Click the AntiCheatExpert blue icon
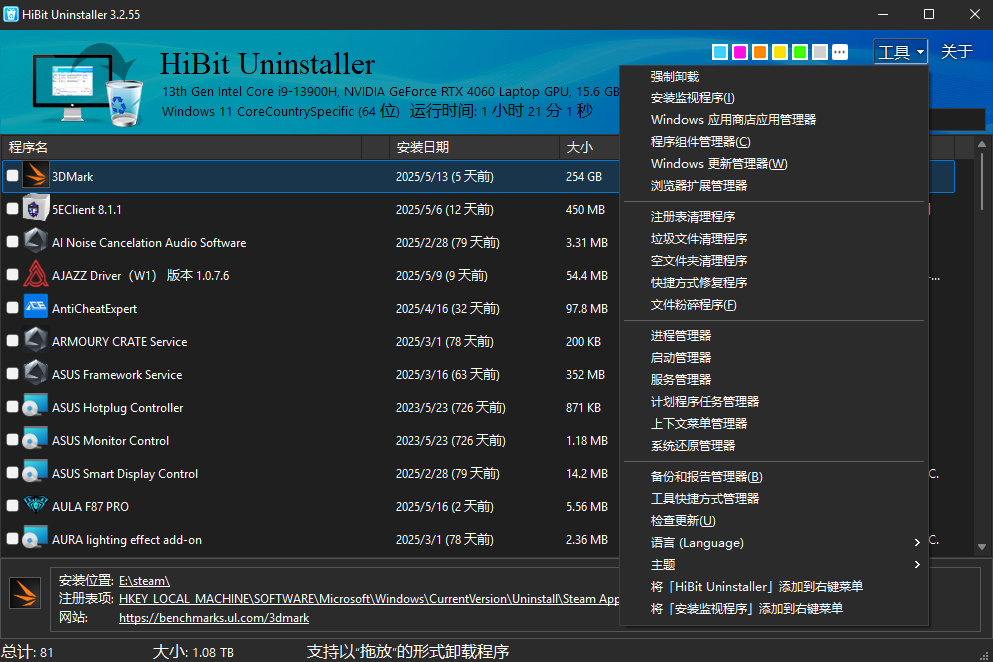The height and width of the screenshot is (662, 993). 36,308
